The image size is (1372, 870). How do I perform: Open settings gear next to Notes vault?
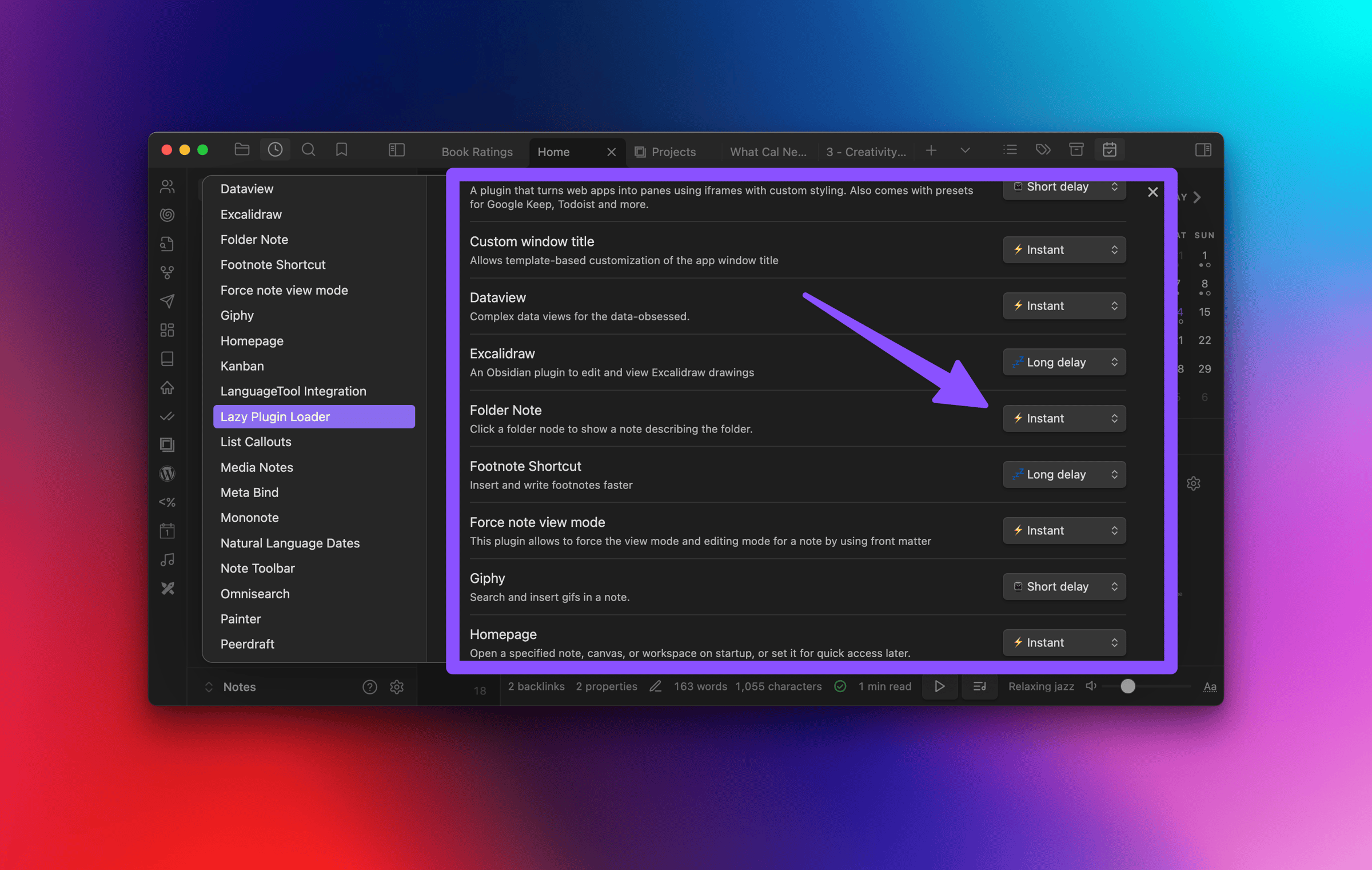[x=397, y=686]
